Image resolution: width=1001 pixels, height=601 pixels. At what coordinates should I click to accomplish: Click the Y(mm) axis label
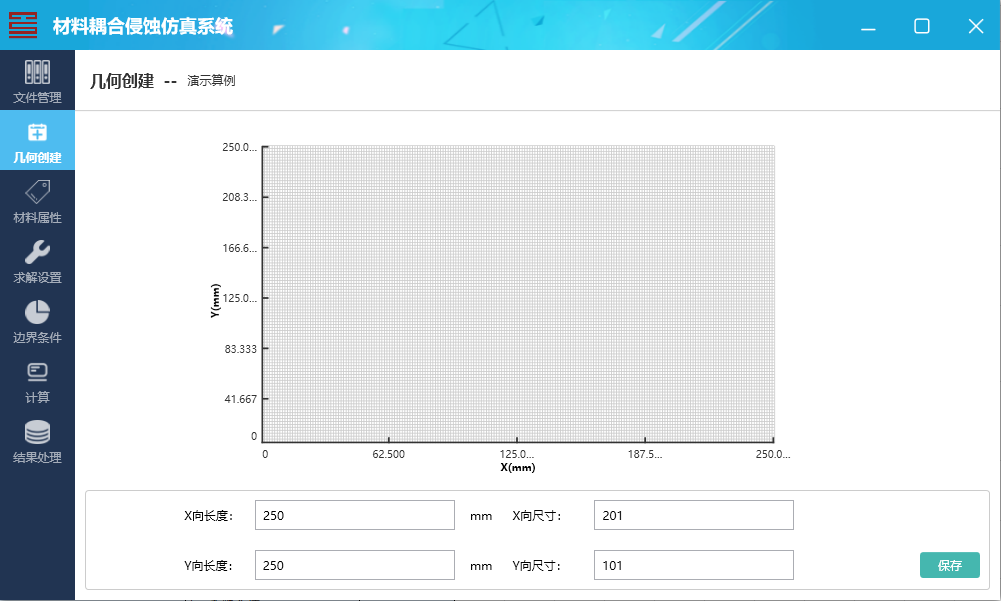tap(215, 300)
